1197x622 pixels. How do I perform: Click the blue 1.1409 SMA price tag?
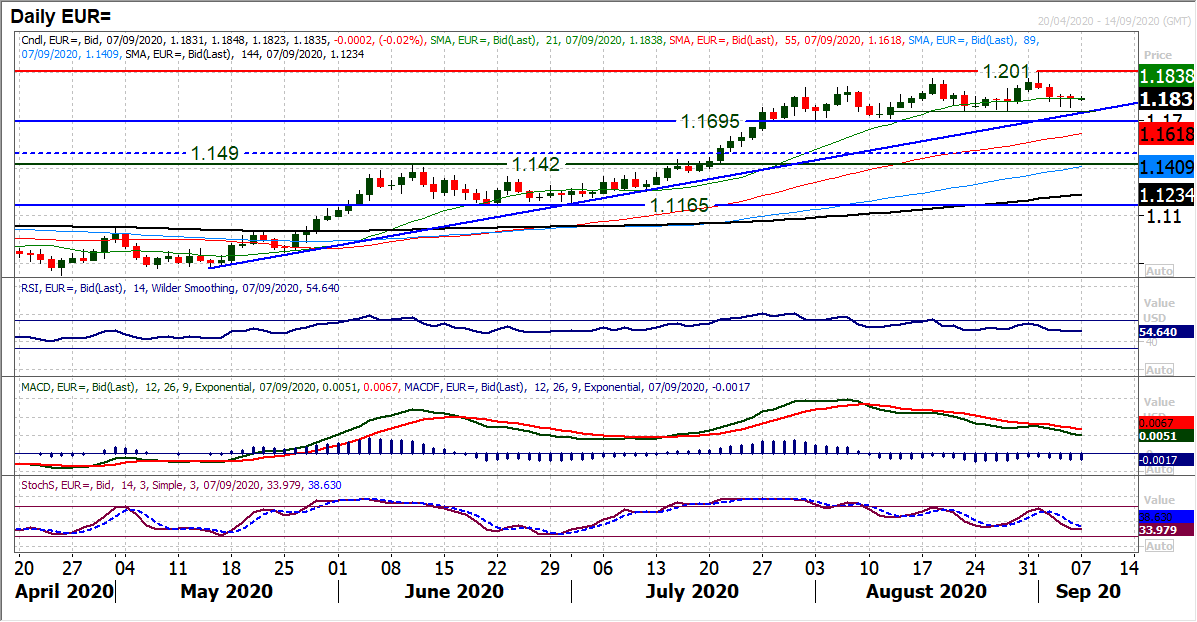click(1167, 167)
